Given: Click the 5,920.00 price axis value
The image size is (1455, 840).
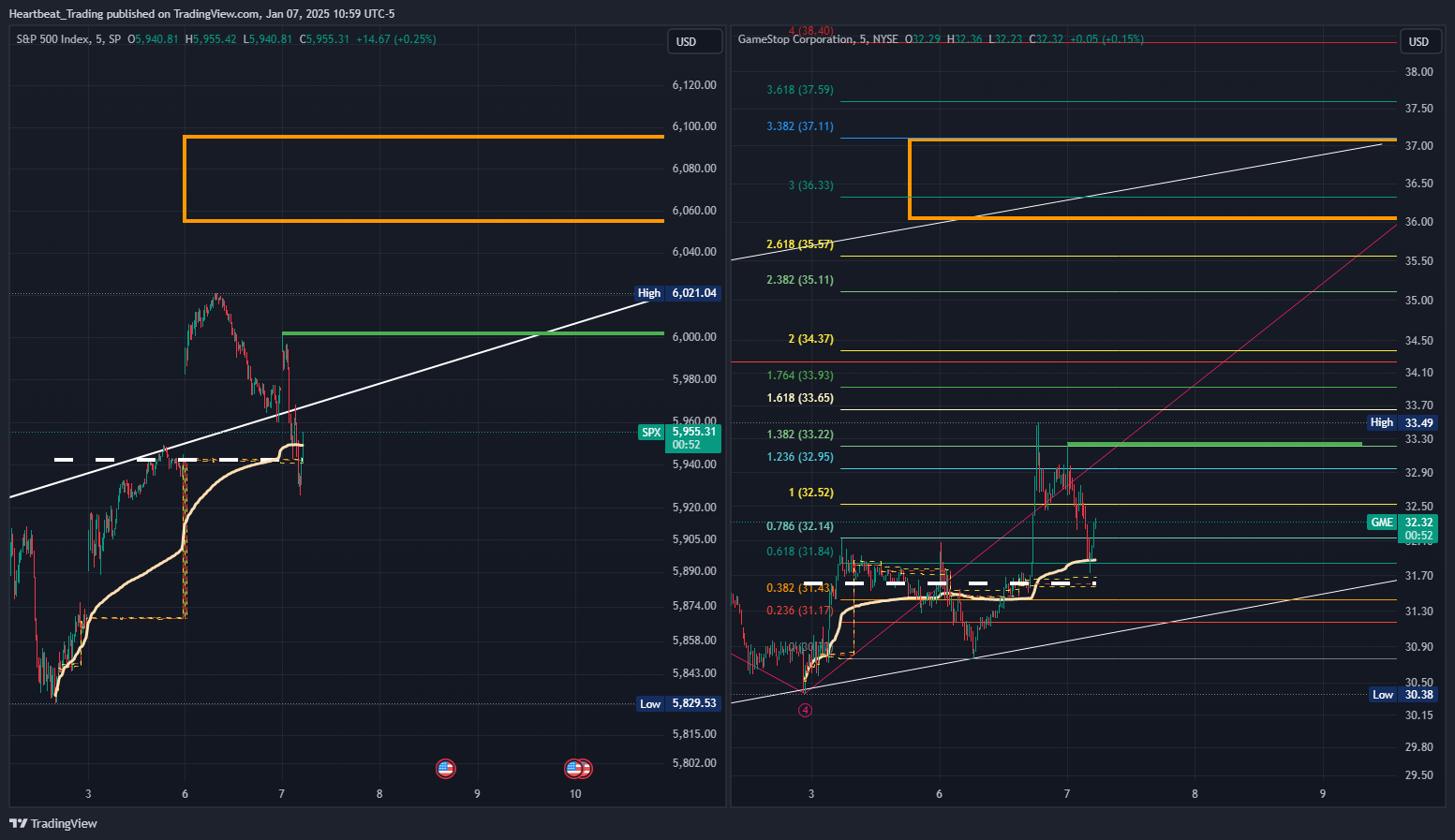Looking at the screenshot, I should point(694,508).
